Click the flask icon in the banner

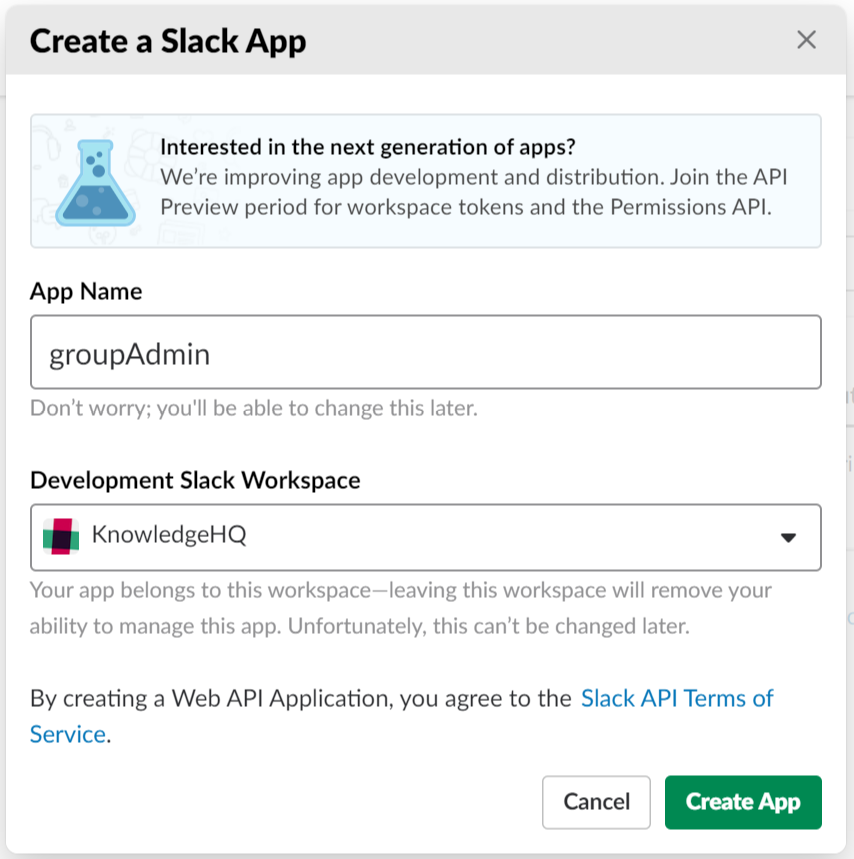pyautogui.click(x=93, y=181)
